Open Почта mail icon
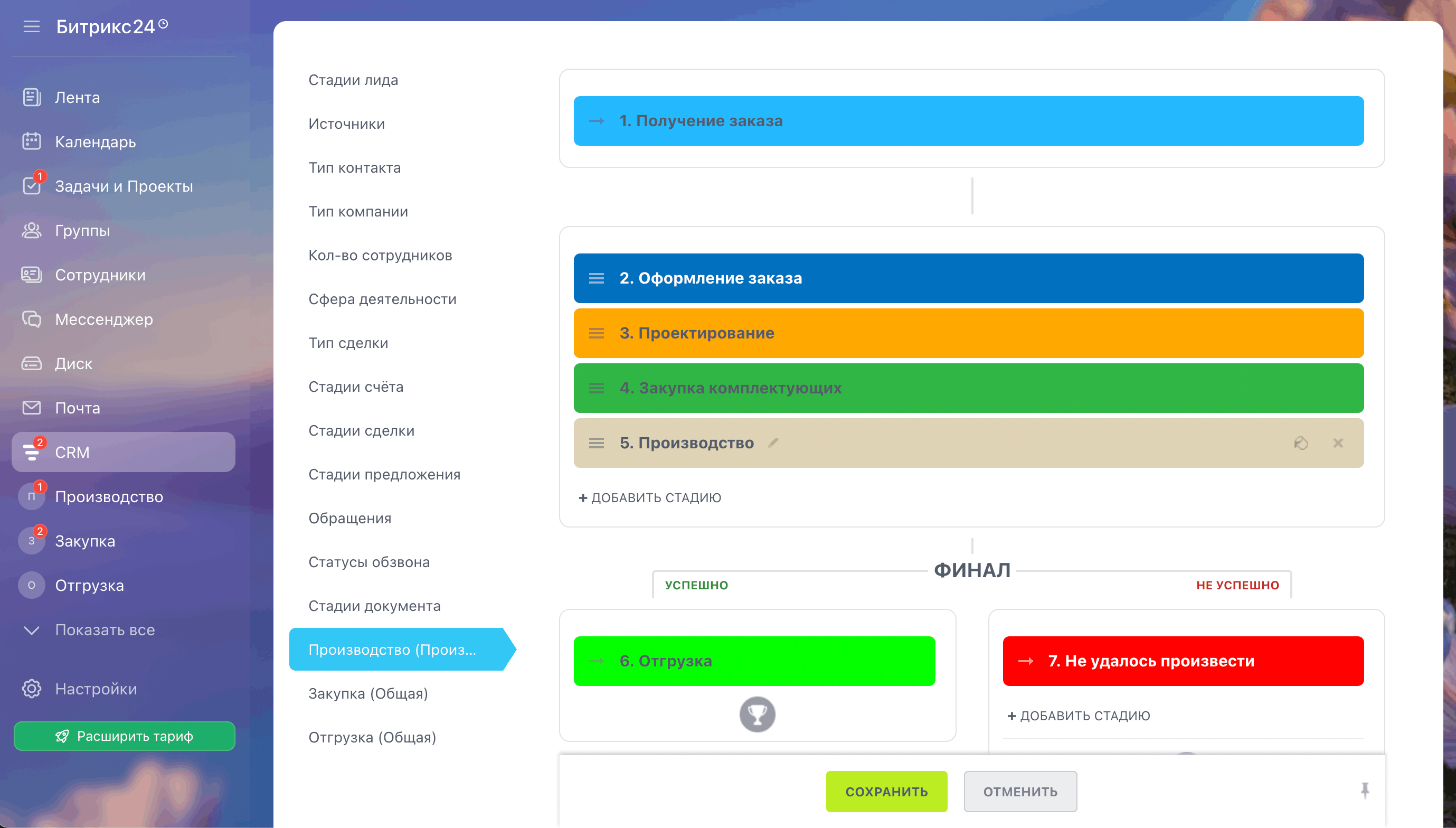Viewport: 1456px width, 828px height. [x=31, y=408]
